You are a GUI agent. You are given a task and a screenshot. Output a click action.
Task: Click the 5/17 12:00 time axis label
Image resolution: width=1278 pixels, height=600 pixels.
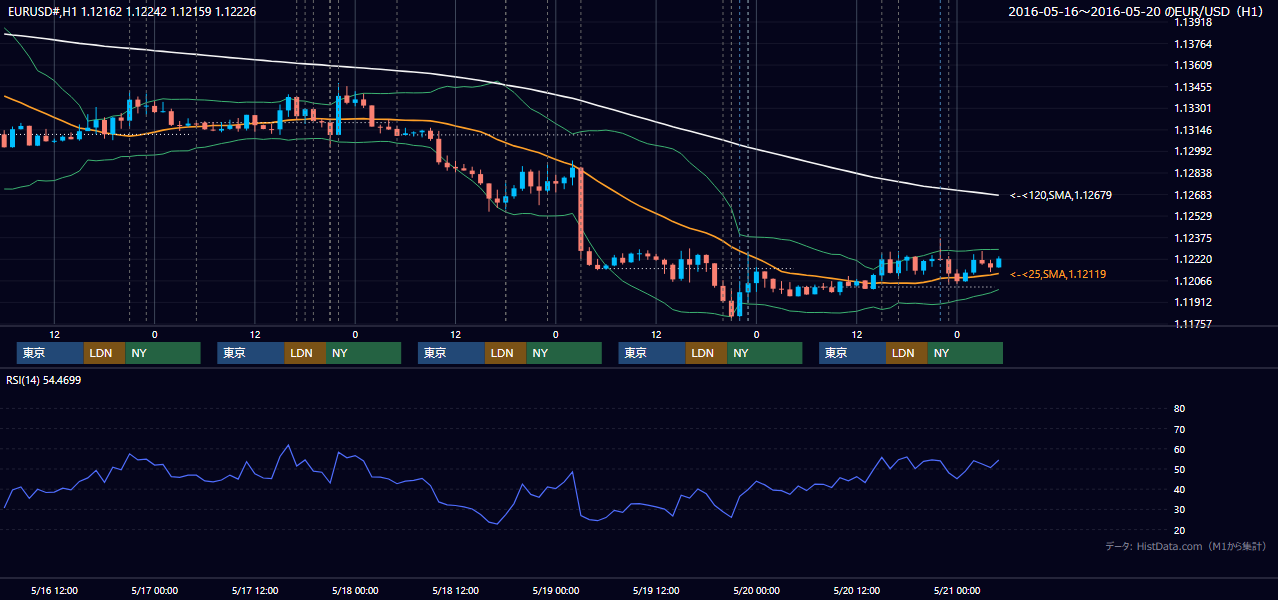[x=255, y=590]
